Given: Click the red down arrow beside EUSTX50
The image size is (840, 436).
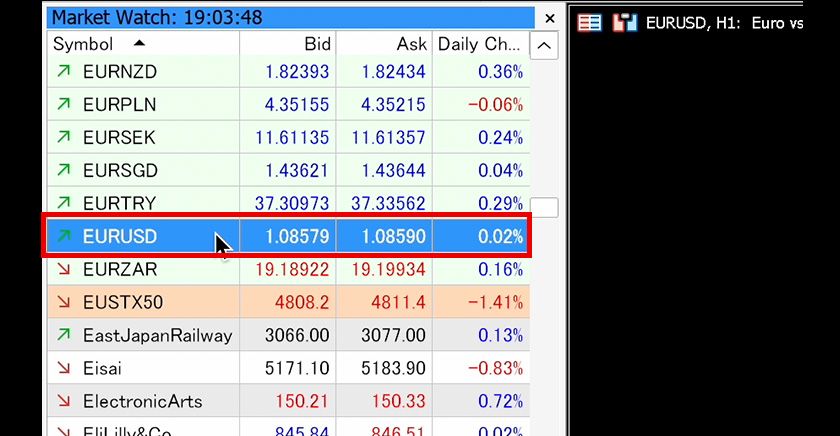Looking at the screenshot, I should click(x=64, y=302).
